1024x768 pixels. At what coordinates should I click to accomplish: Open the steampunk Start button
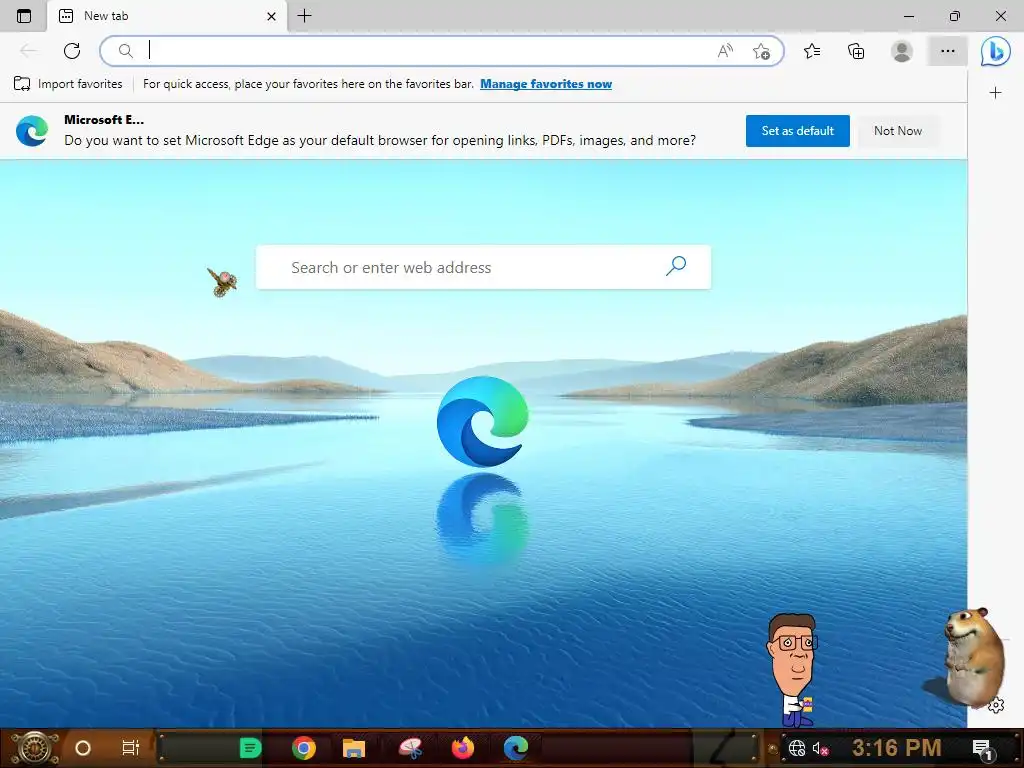[x=34, y=748]
